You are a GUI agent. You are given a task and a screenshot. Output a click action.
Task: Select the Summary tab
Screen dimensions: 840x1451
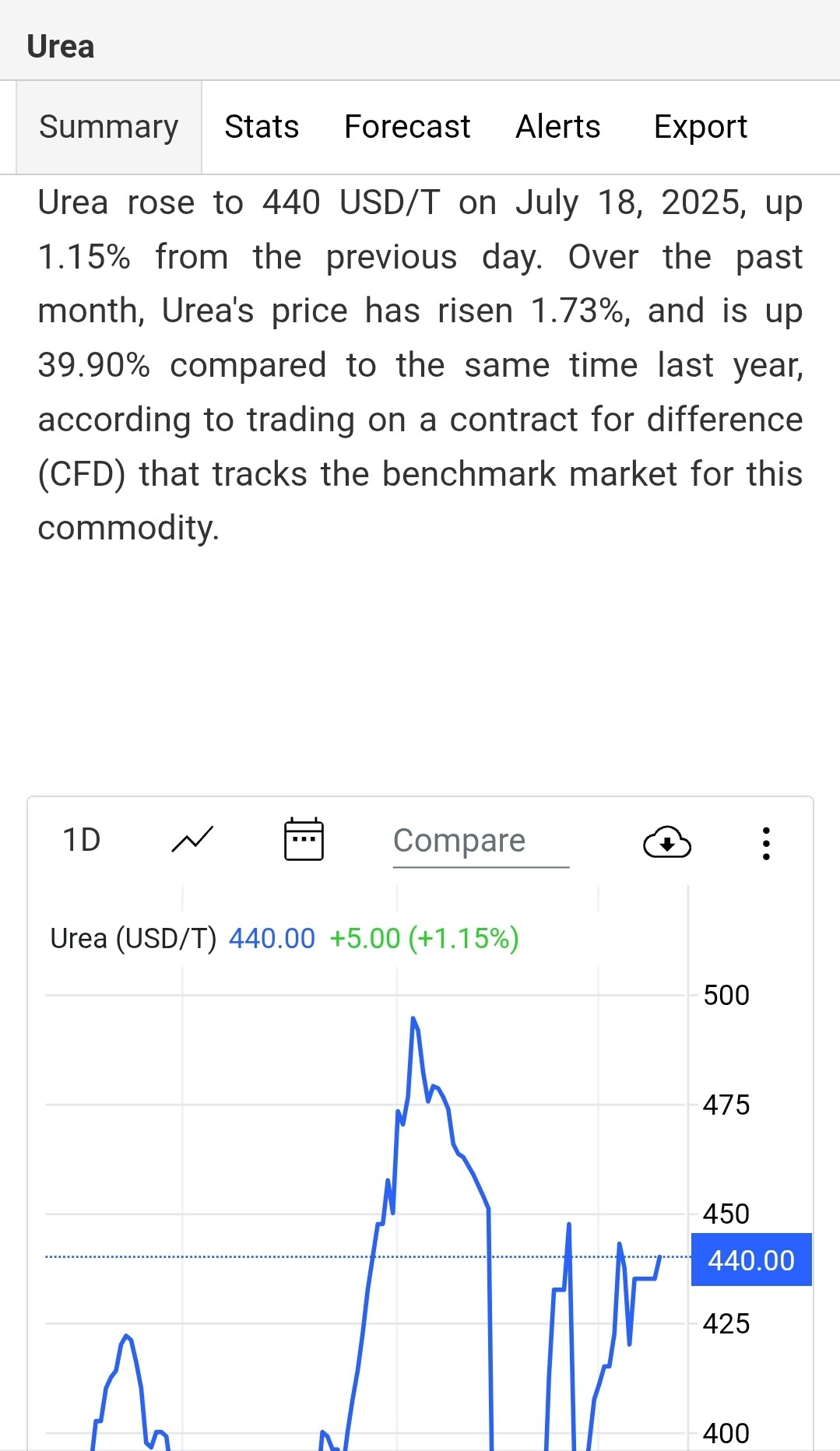[109, 127]
